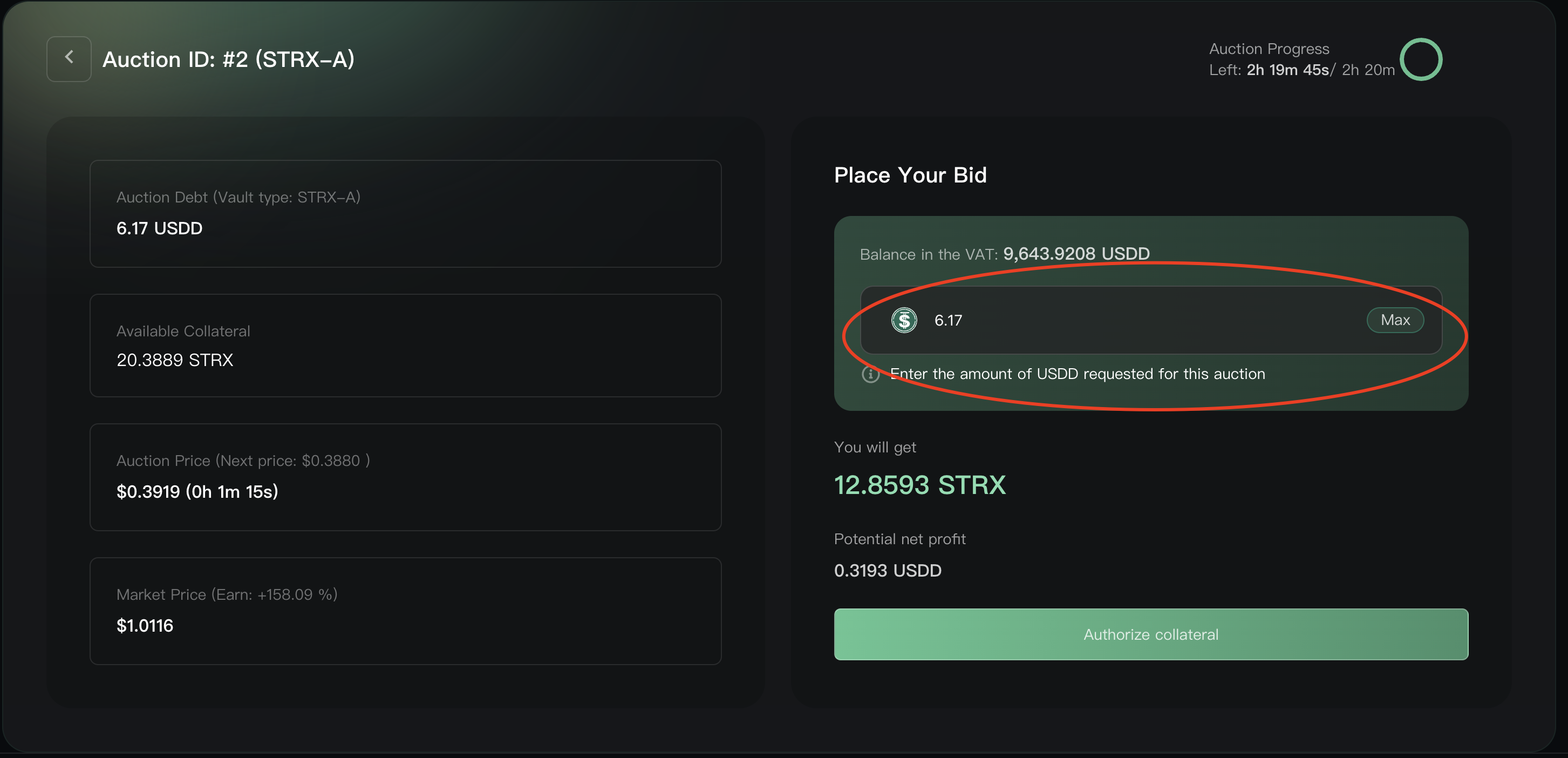This screenshot has width=1568, height=758.
Task: Click the USDD coin icon
Action: coord(904,320)
